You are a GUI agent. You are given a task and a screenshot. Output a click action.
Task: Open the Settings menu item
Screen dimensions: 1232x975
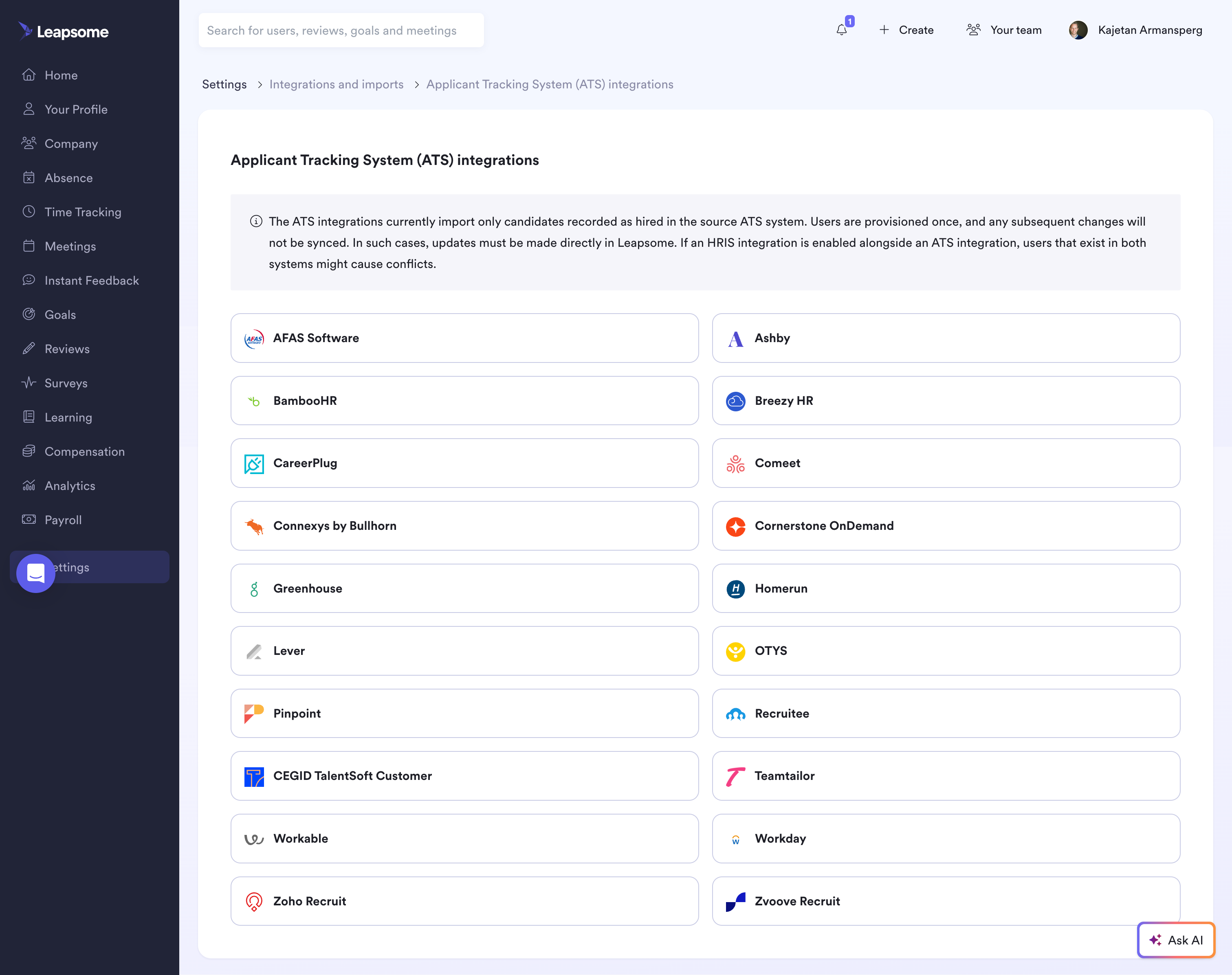[x=90, y=567]
